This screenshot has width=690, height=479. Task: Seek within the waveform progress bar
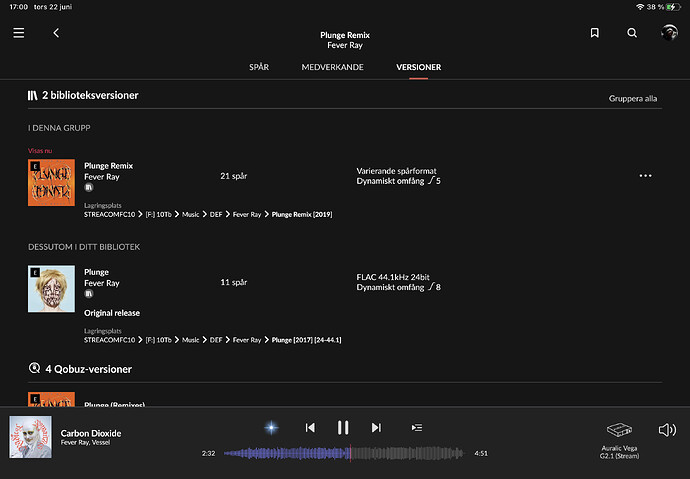tap(344, 453)
